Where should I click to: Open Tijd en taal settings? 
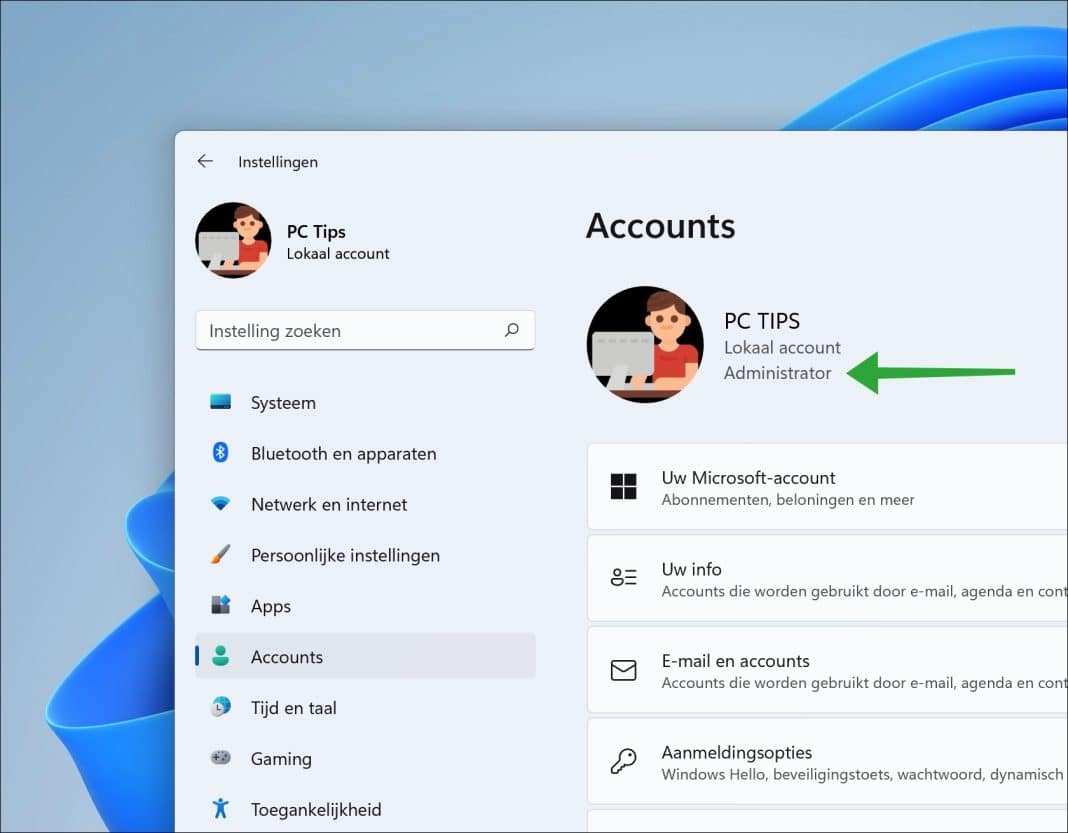click(365, 708)
